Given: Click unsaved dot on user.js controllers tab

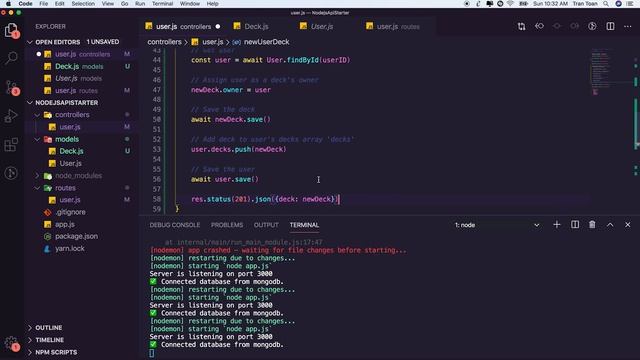Looking at the screenshot, I should [x=218, y=27].
